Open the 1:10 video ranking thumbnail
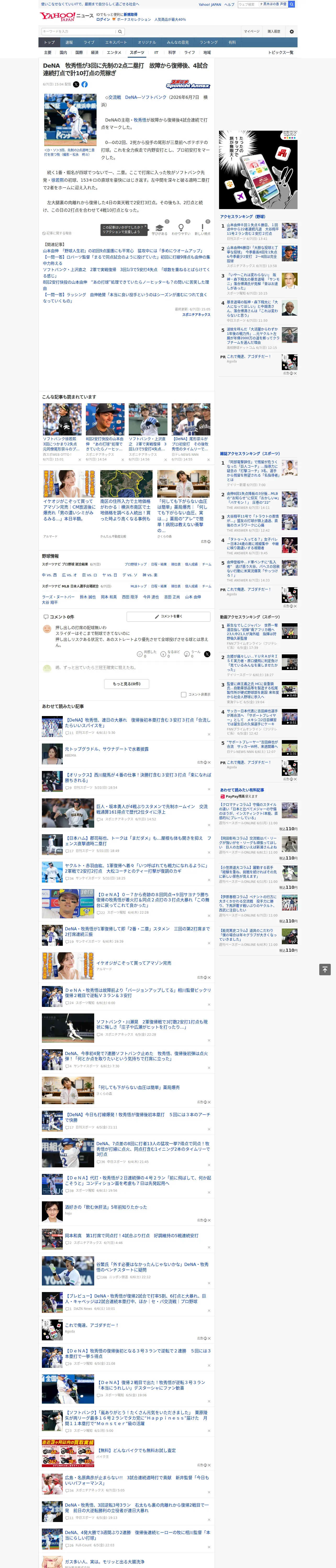This screenshot has width=336, height=1568. [x=290, y=631]
